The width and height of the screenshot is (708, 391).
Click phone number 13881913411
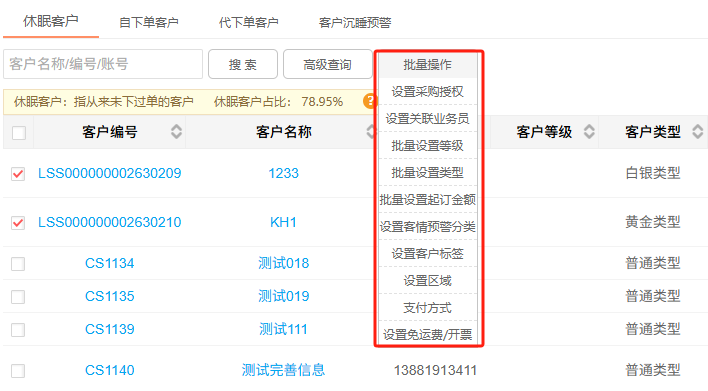tap(435, 371)
